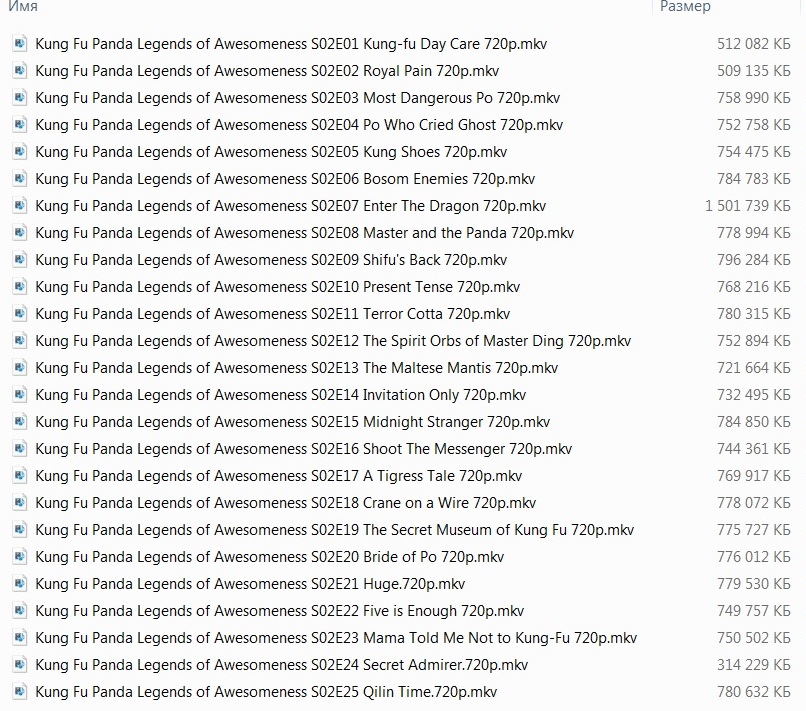
Task: Select the file icon for S02E04 Po Who Cried Ghost
Action: point(20,125)
